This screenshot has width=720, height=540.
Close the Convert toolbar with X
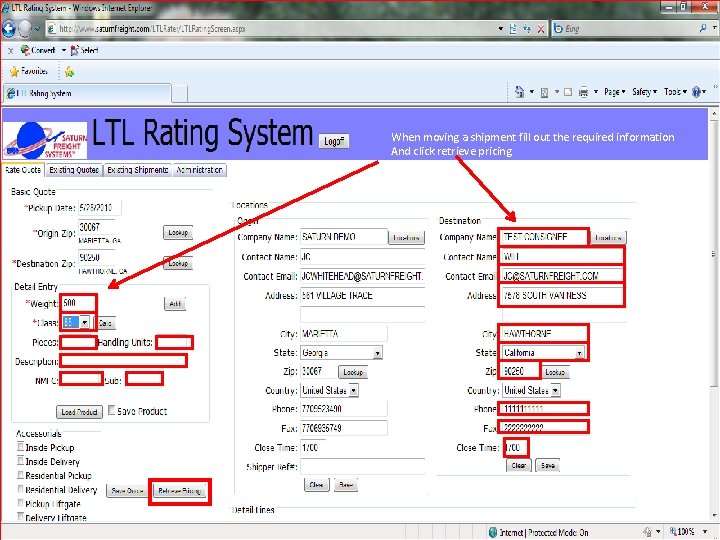tap(10, 51)
